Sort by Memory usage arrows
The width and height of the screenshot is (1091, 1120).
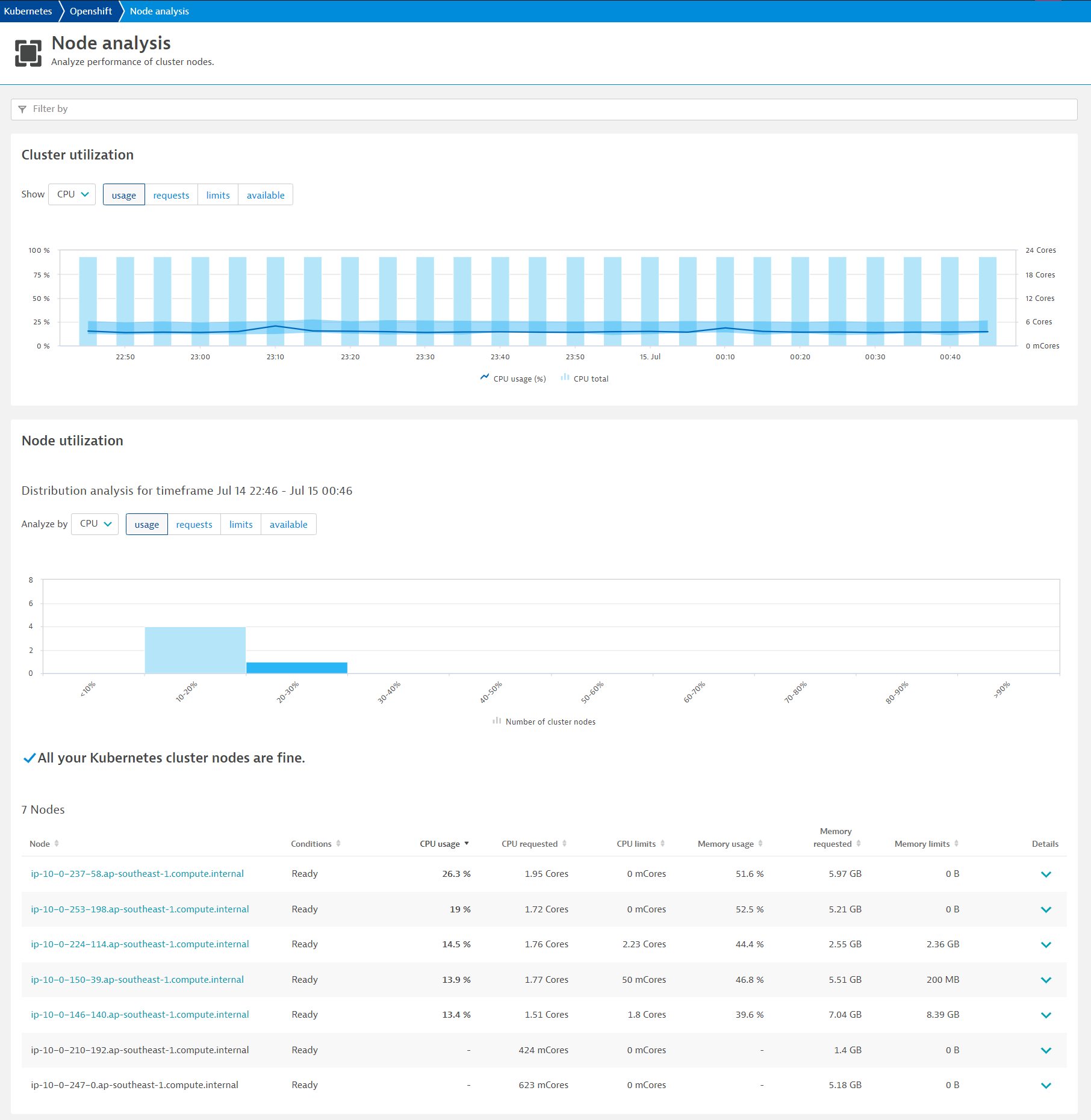click(760, 843)
